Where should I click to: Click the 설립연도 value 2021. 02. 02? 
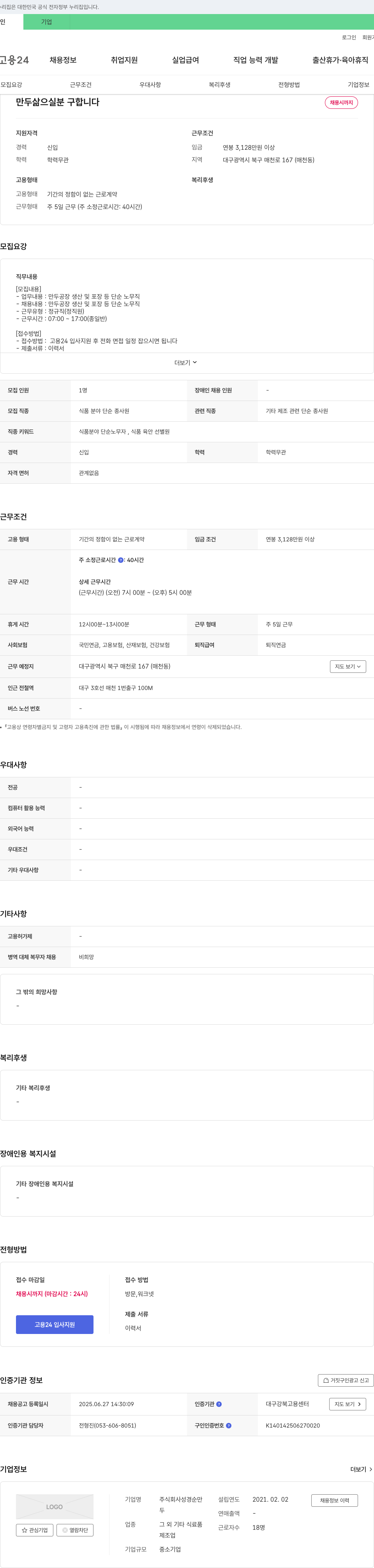(271, 1500)
